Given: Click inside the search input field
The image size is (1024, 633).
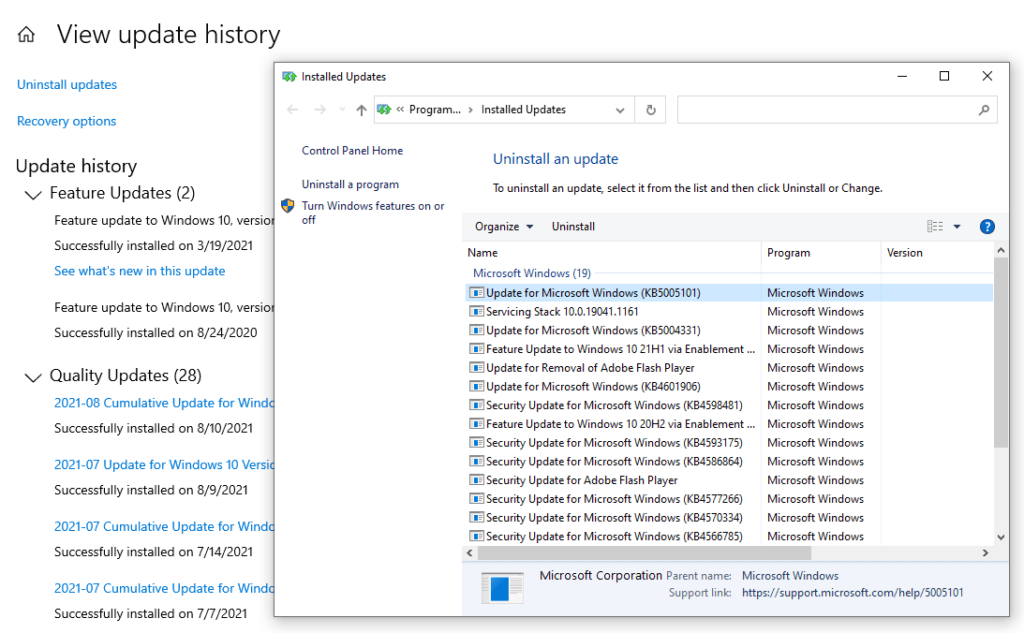Looking at the screenshot, I should 830,109.
